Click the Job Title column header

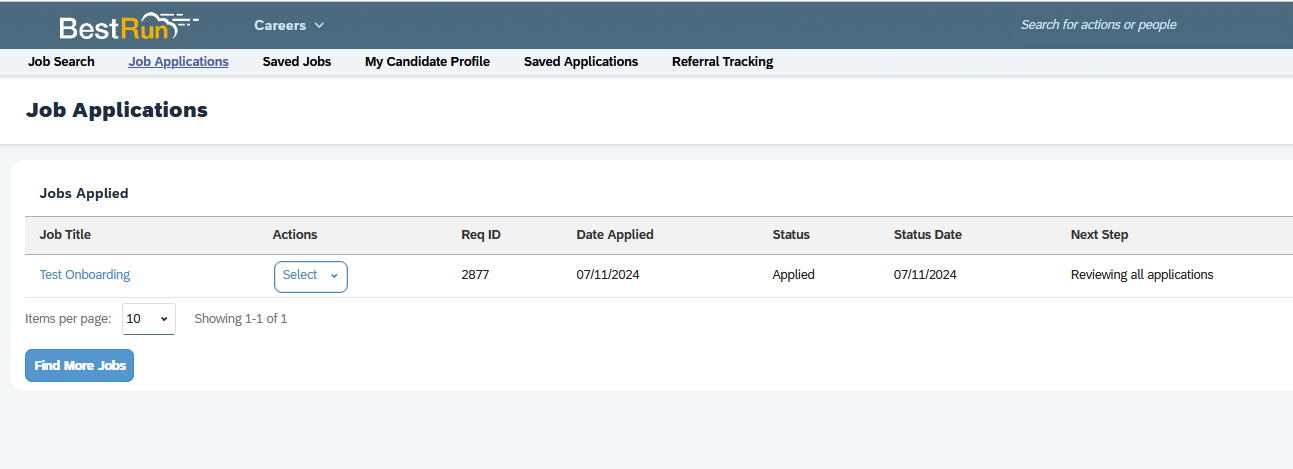65,235
